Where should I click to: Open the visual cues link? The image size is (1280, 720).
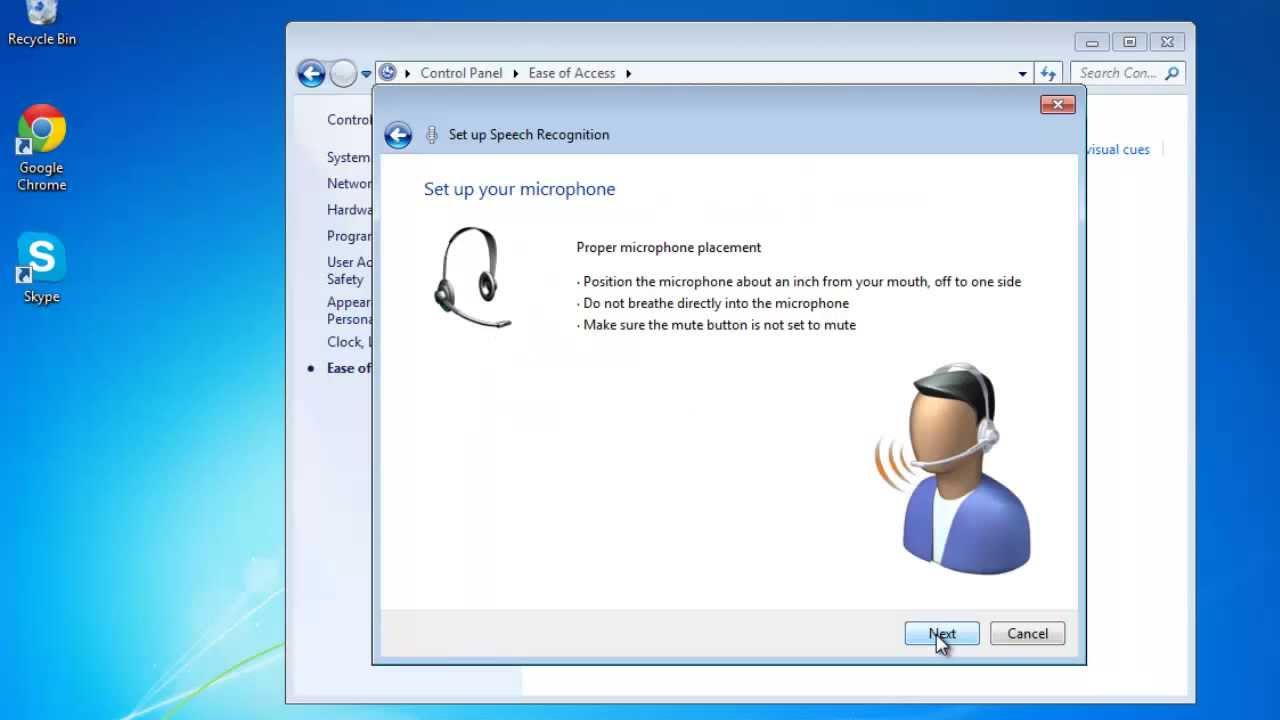1116,149
